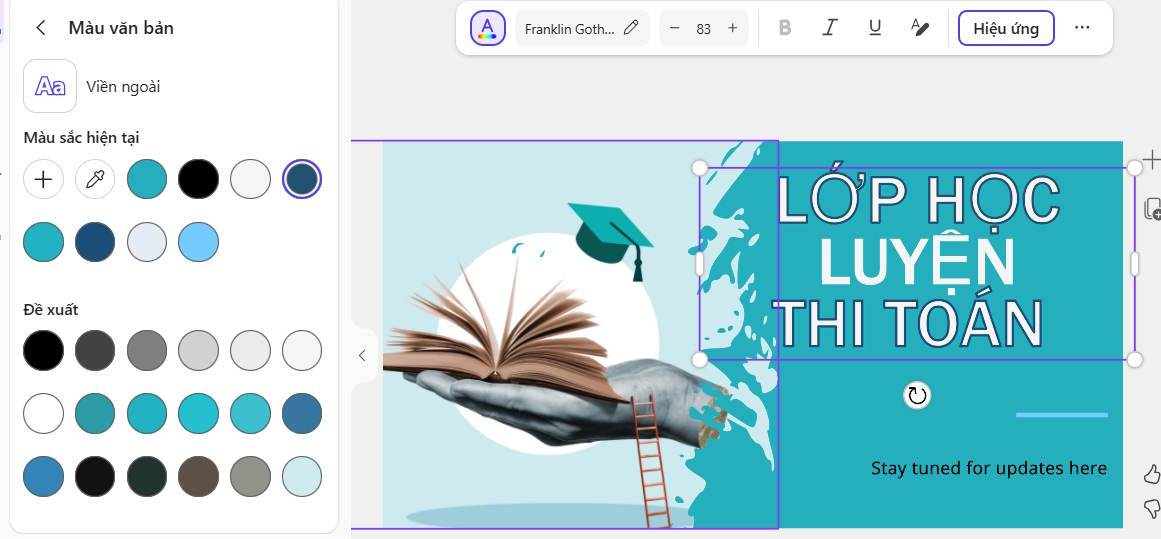
Task: Click the Hiệu ứng effects button
Action: [x=1005, y=28]
